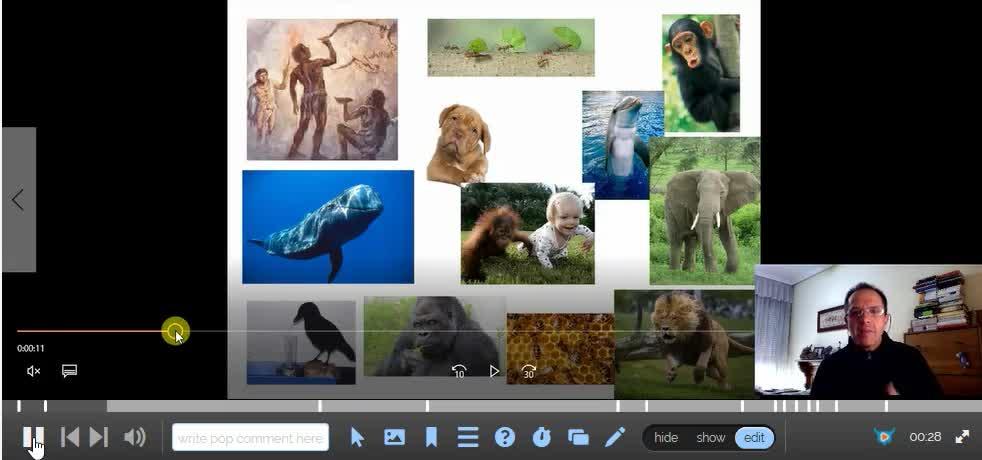This screenshot has width=982, height=460.
Task: Unmute the inner video player
Action: point(33,371)
